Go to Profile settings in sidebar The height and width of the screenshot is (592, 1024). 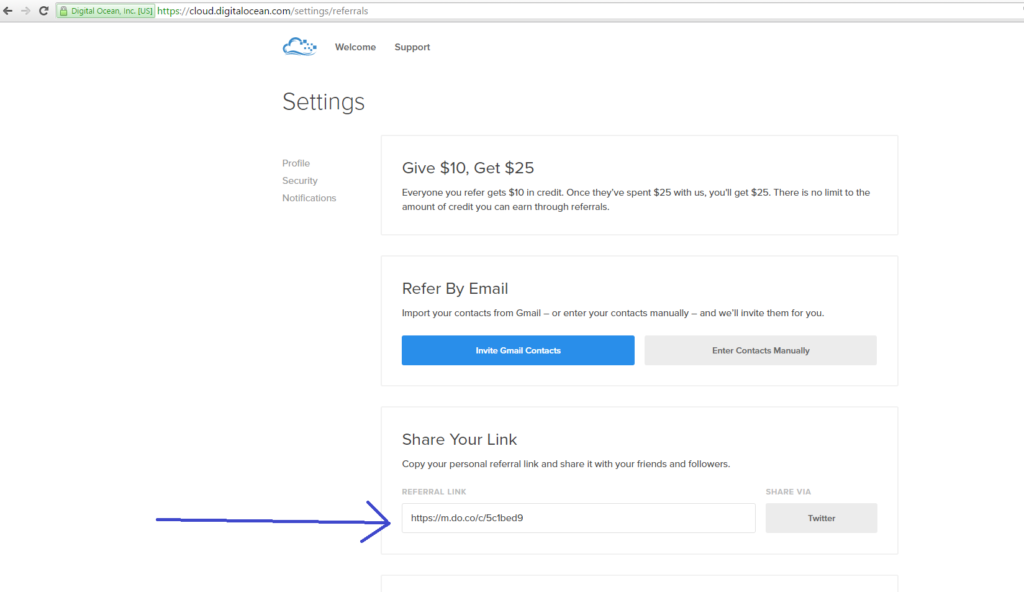point(296,163)
